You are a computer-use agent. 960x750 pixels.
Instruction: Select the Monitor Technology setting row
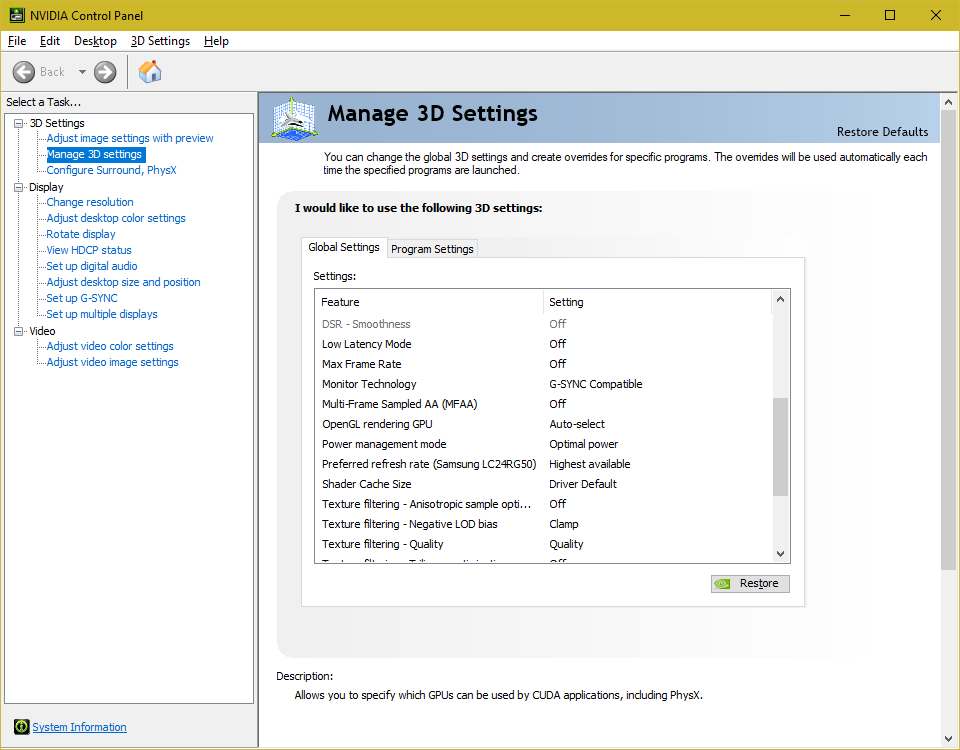pos(544,384)
